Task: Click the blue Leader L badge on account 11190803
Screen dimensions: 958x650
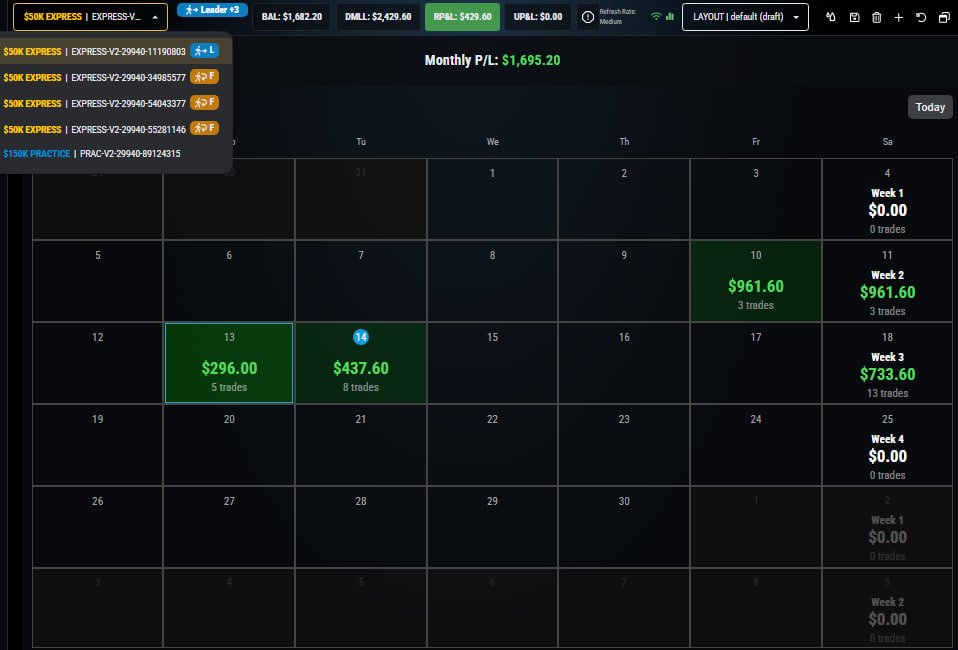Action: pyautogui.click(x=205, y=51)
